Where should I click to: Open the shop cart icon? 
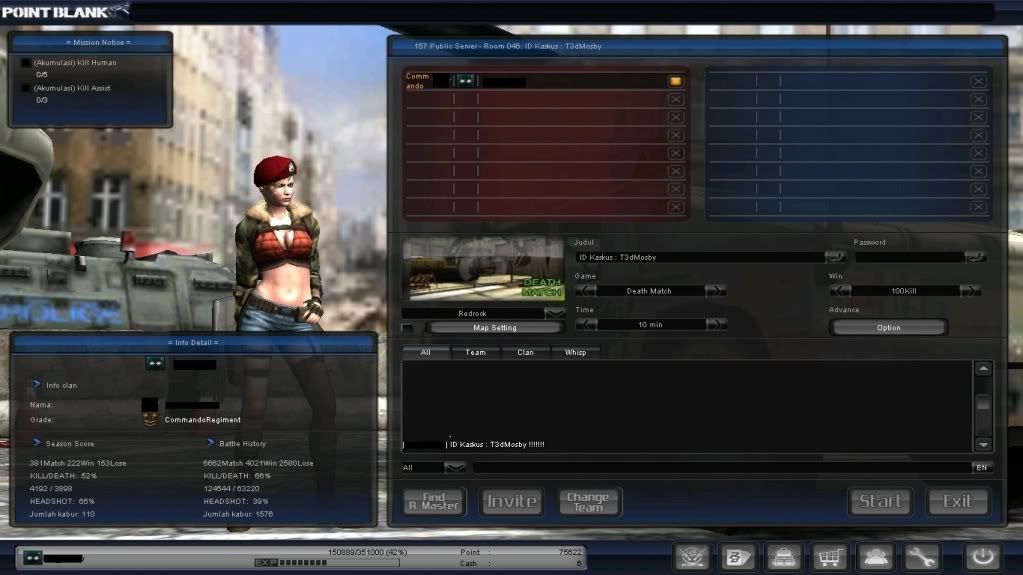click(x=829, y=557)
